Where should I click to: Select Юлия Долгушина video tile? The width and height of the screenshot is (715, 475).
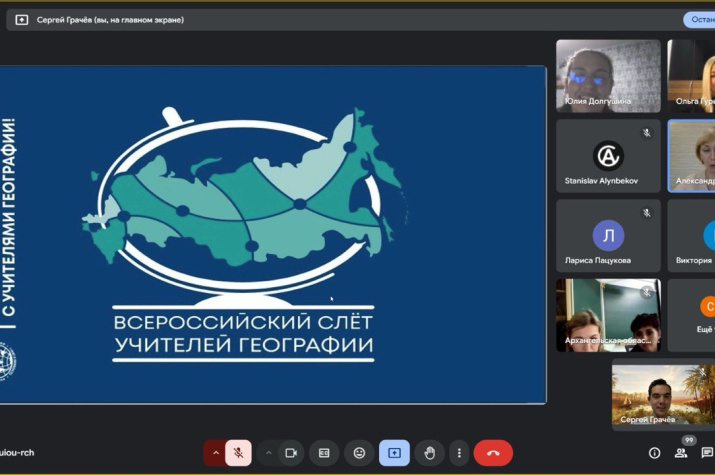coord(608,76)
